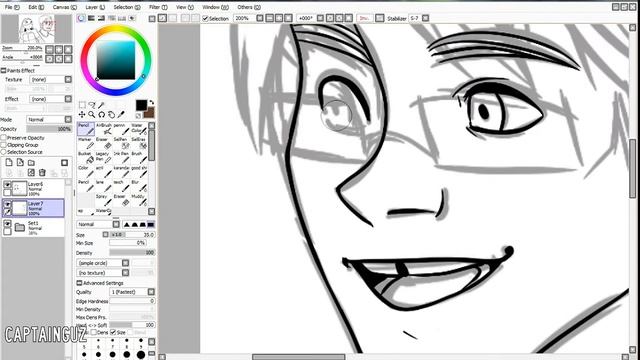Open the layer Mode dropdown
This screenshot has height=360, width=640.
[49, 120]
